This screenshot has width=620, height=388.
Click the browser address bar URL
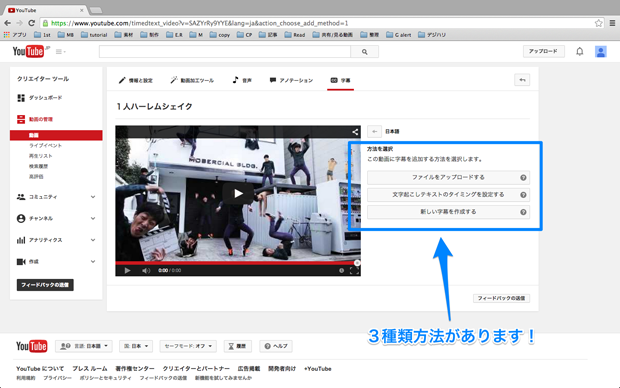click(x=200, y=23)
